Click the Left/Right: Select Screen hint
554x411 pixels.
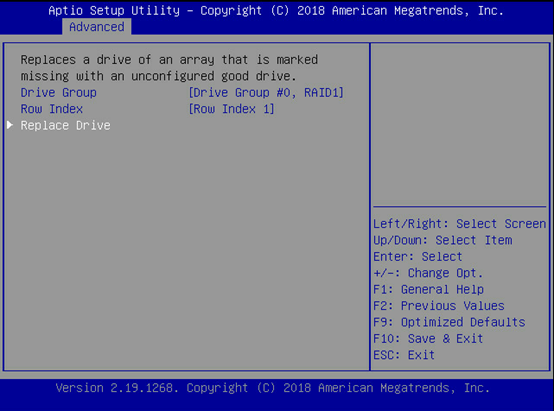click(x=459, y=224)
